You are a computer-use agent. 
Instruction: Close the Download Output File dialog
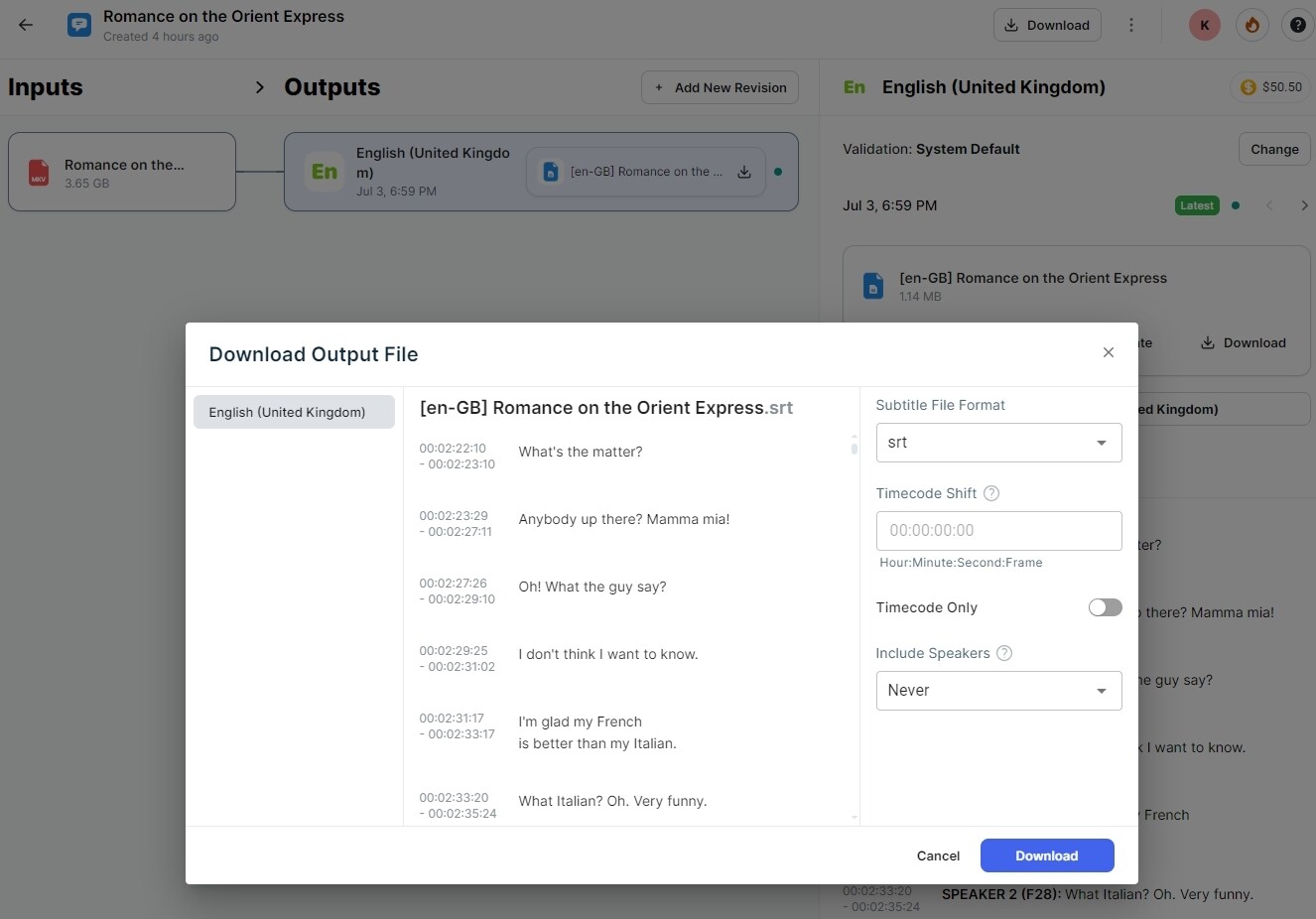(1108, 352)
